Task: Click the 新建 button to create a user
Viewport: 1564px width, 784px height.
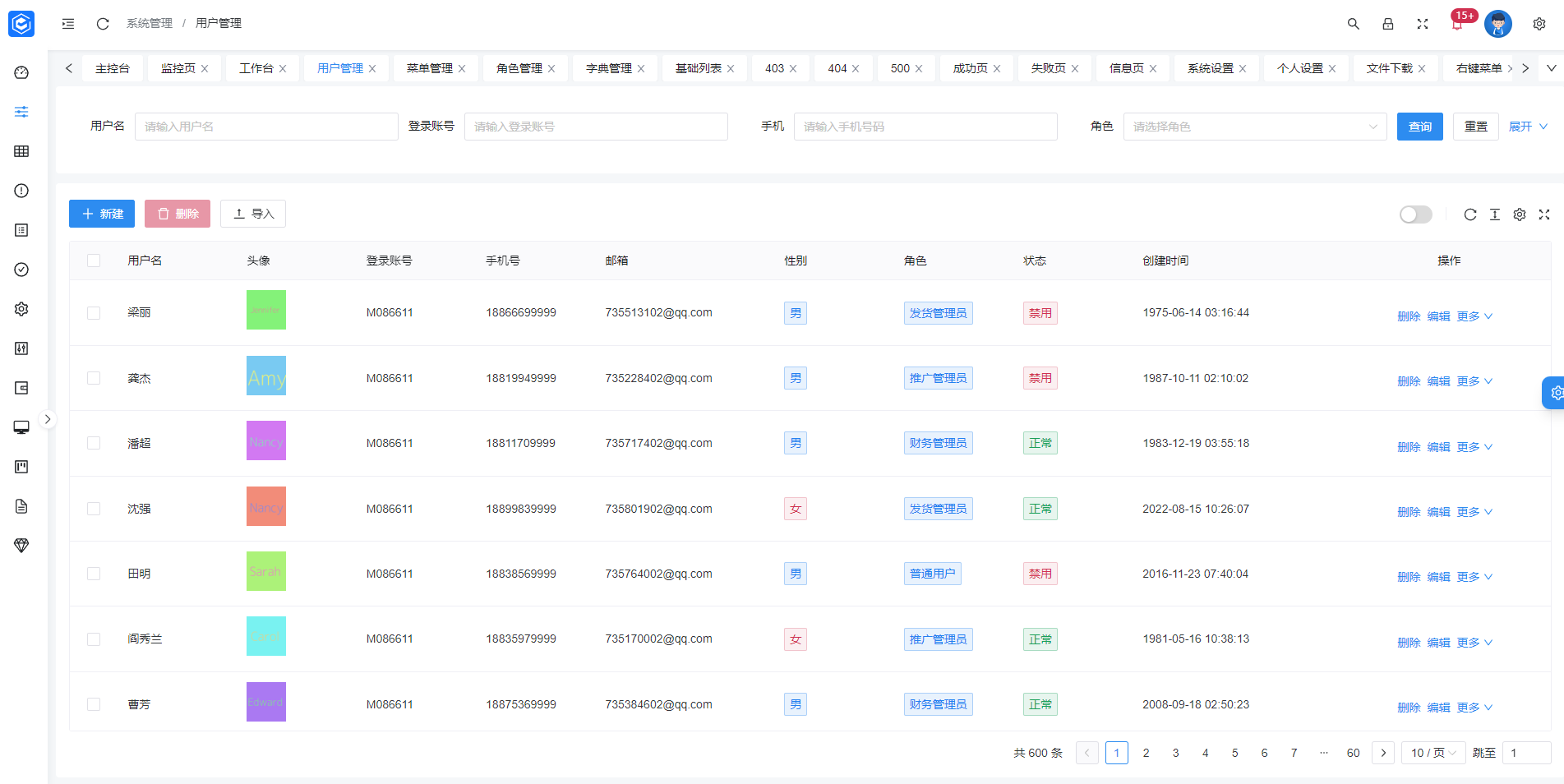Action: [x=101, y=214]
